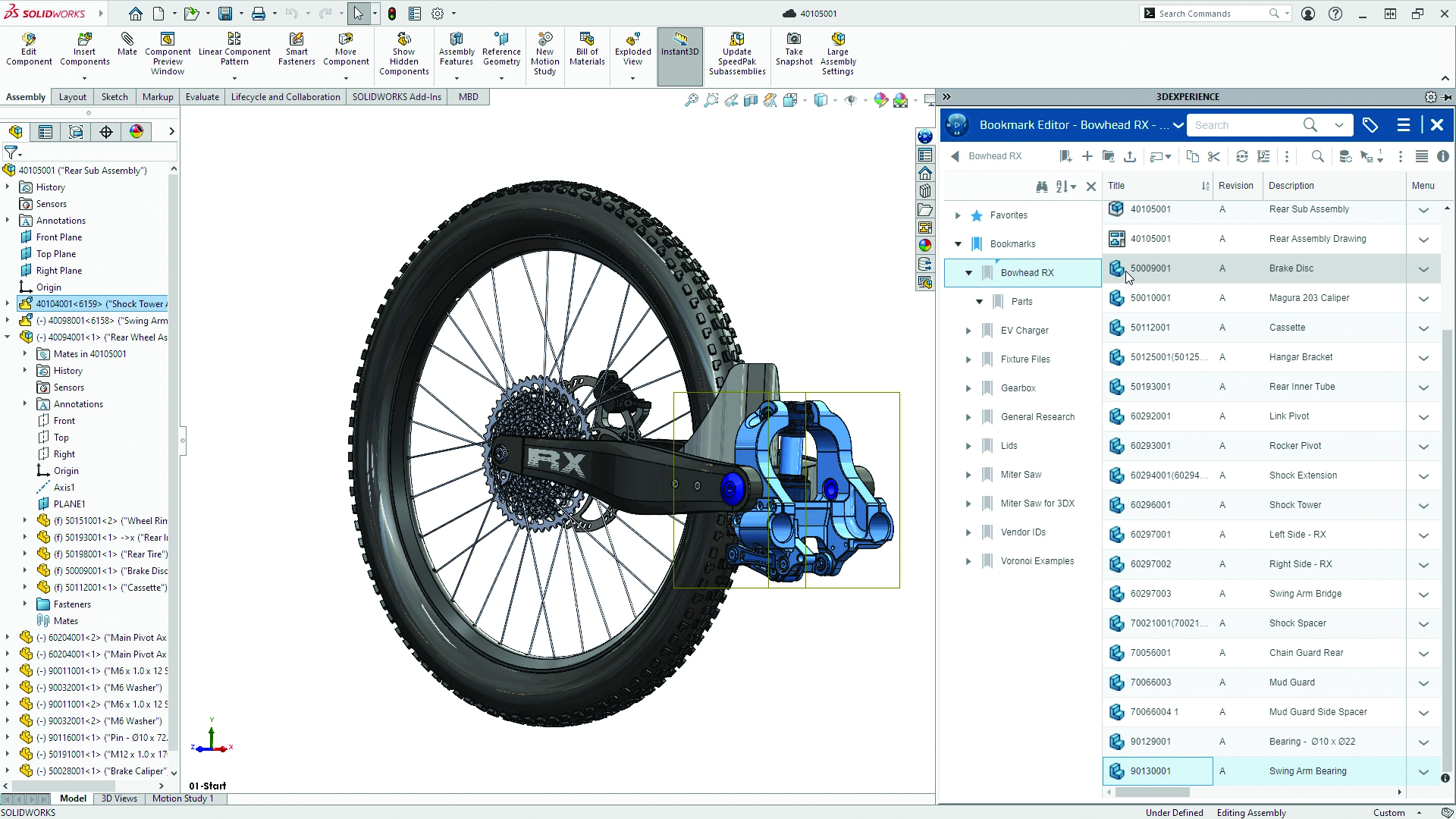Click the Search Commands input field

(x=1210, y=13)
